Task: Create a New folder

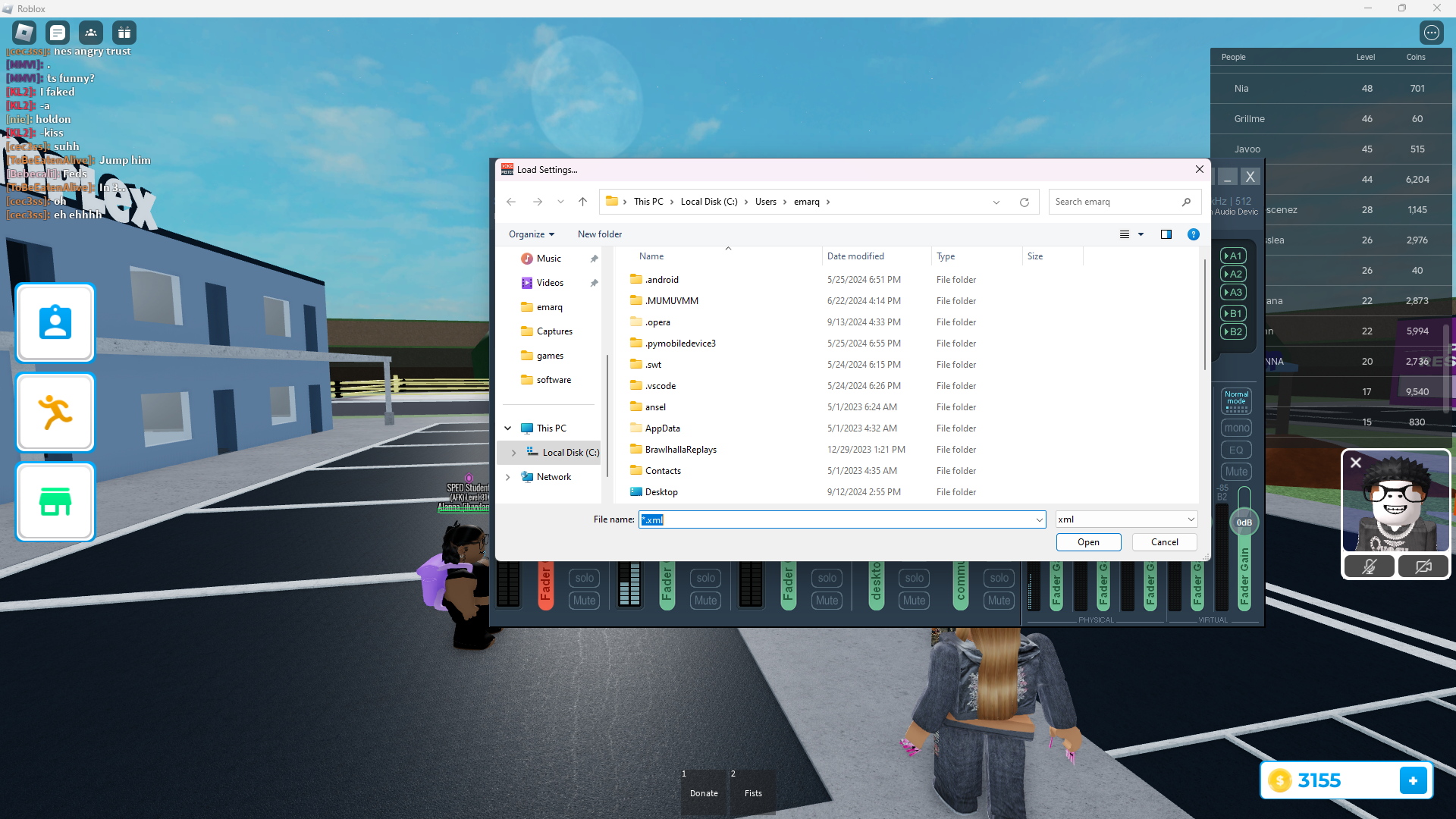Action: (600, 234)
